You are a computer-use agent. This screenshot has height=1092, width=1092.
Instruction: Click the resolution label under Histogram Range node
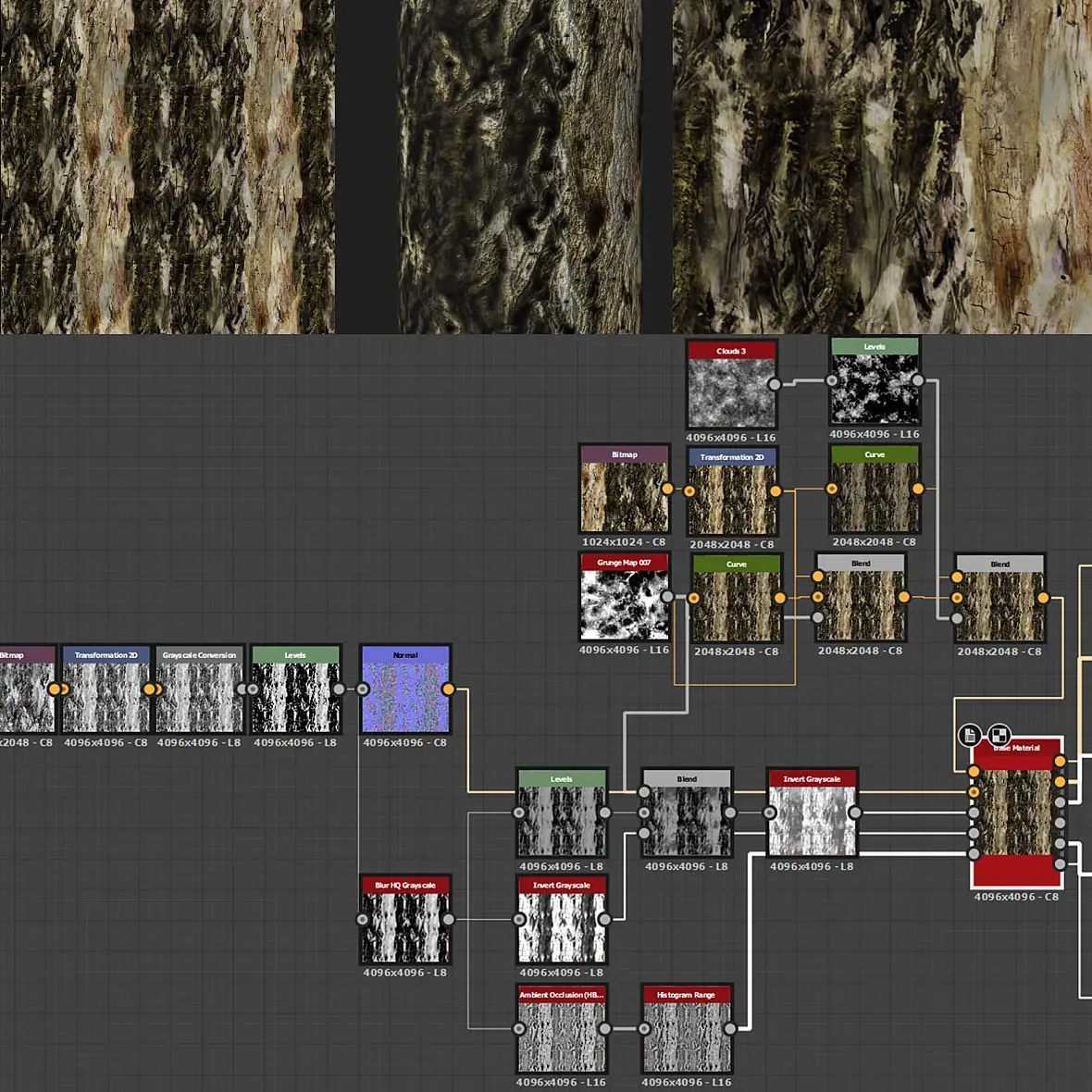686,1082
